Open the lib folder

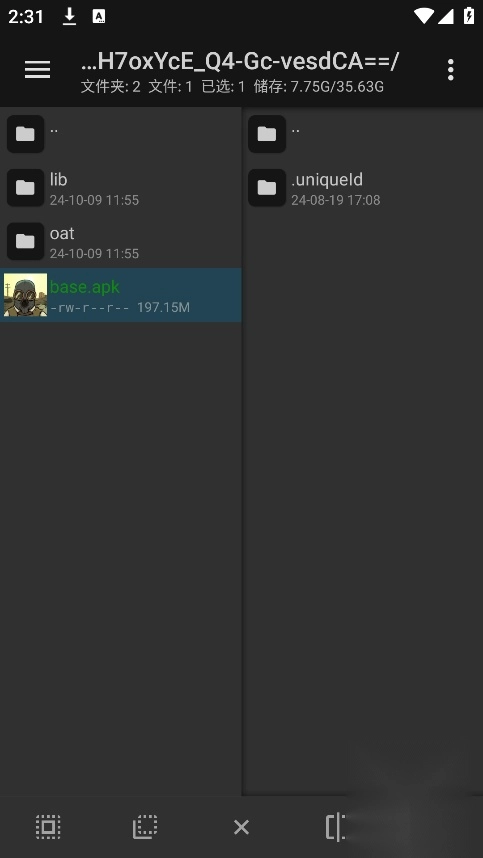point(121,188)
